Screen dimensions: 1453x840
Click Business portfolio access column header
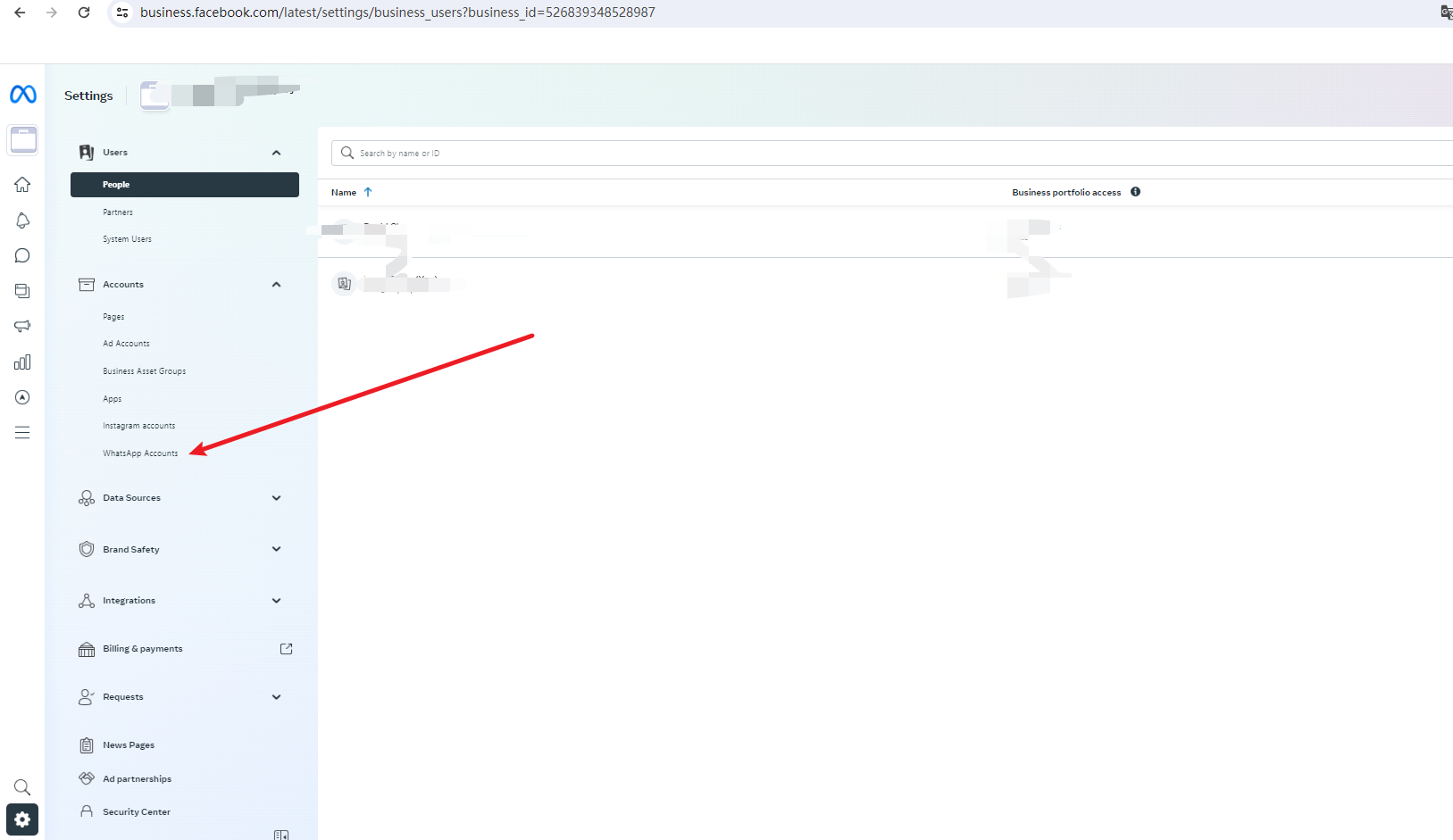pyautogui.click(x=1066, y=192)
